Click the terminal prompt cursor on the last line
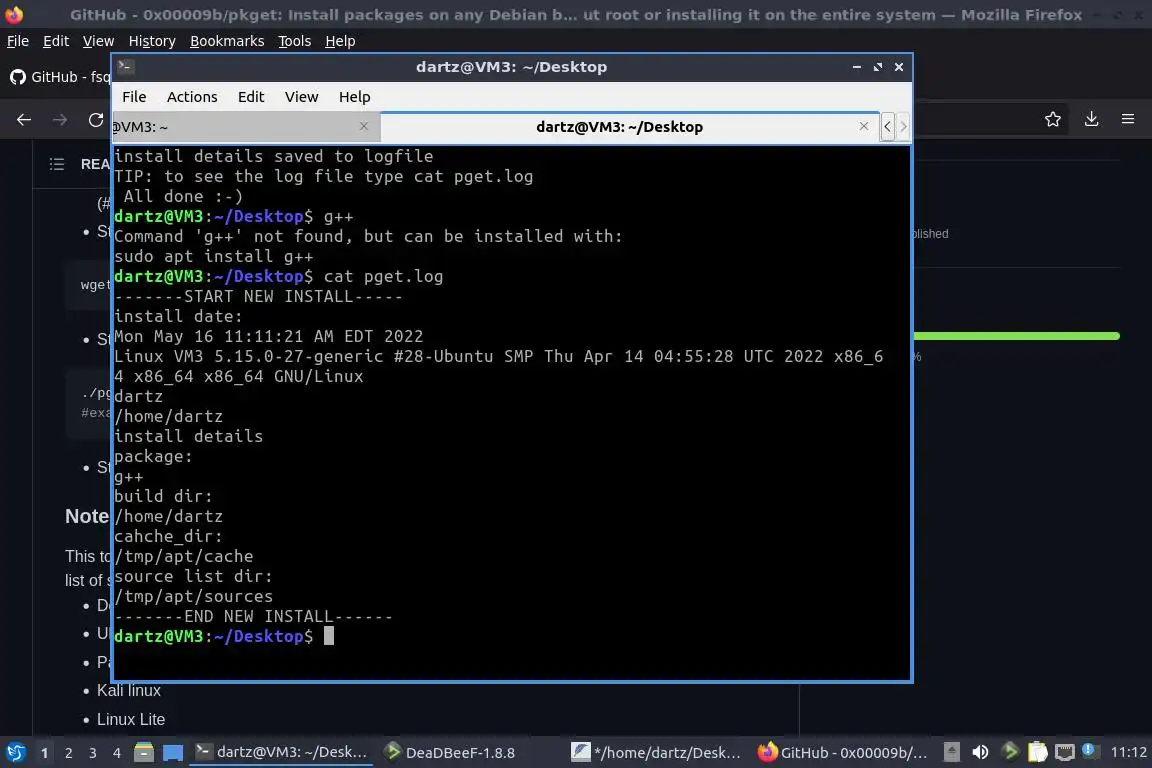Image resolution: width=1152 pixels, height=768 pixels. (328, 636)
